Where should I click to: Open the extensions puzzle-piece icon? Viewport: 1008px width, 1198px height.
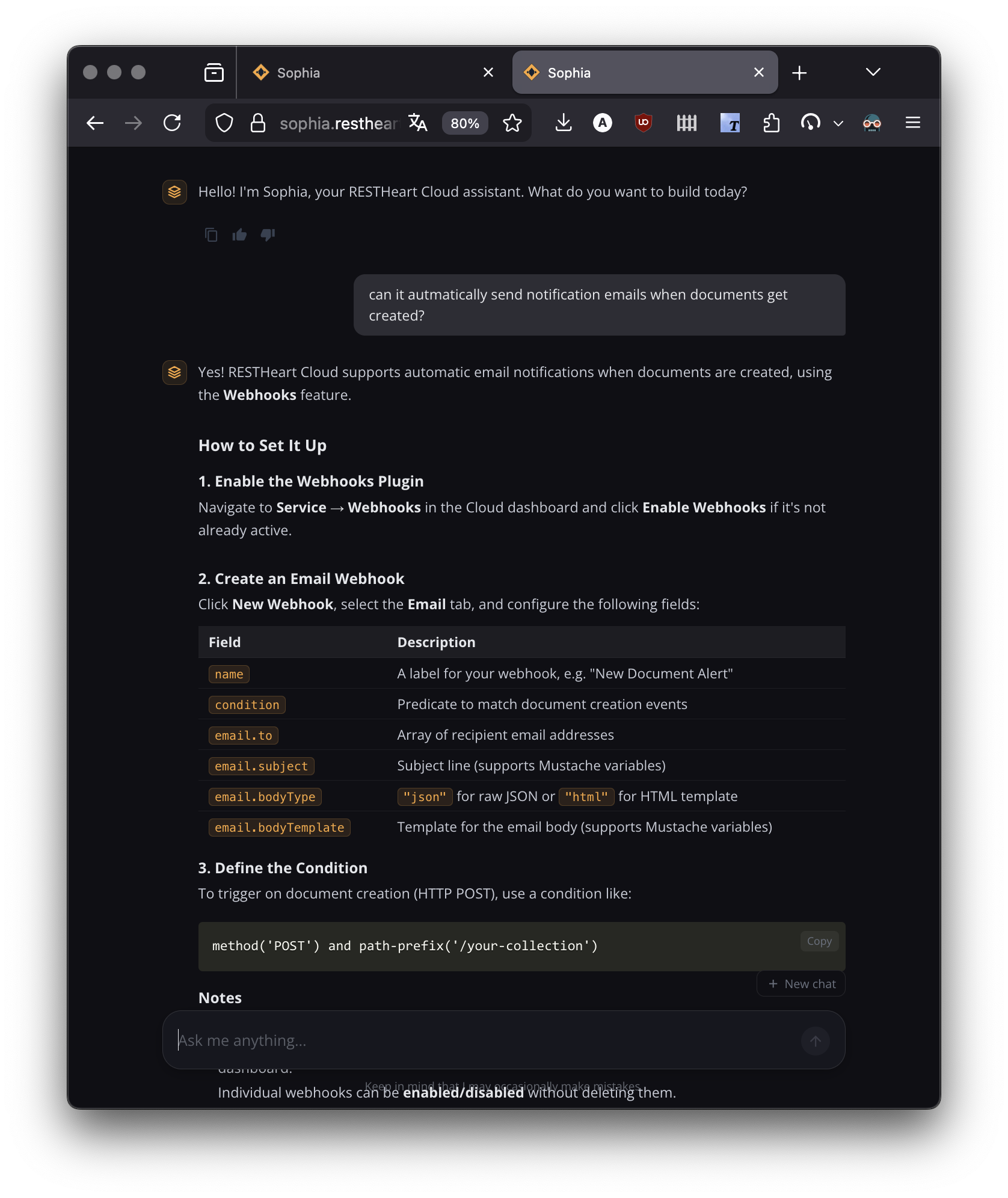pos(772,123)
